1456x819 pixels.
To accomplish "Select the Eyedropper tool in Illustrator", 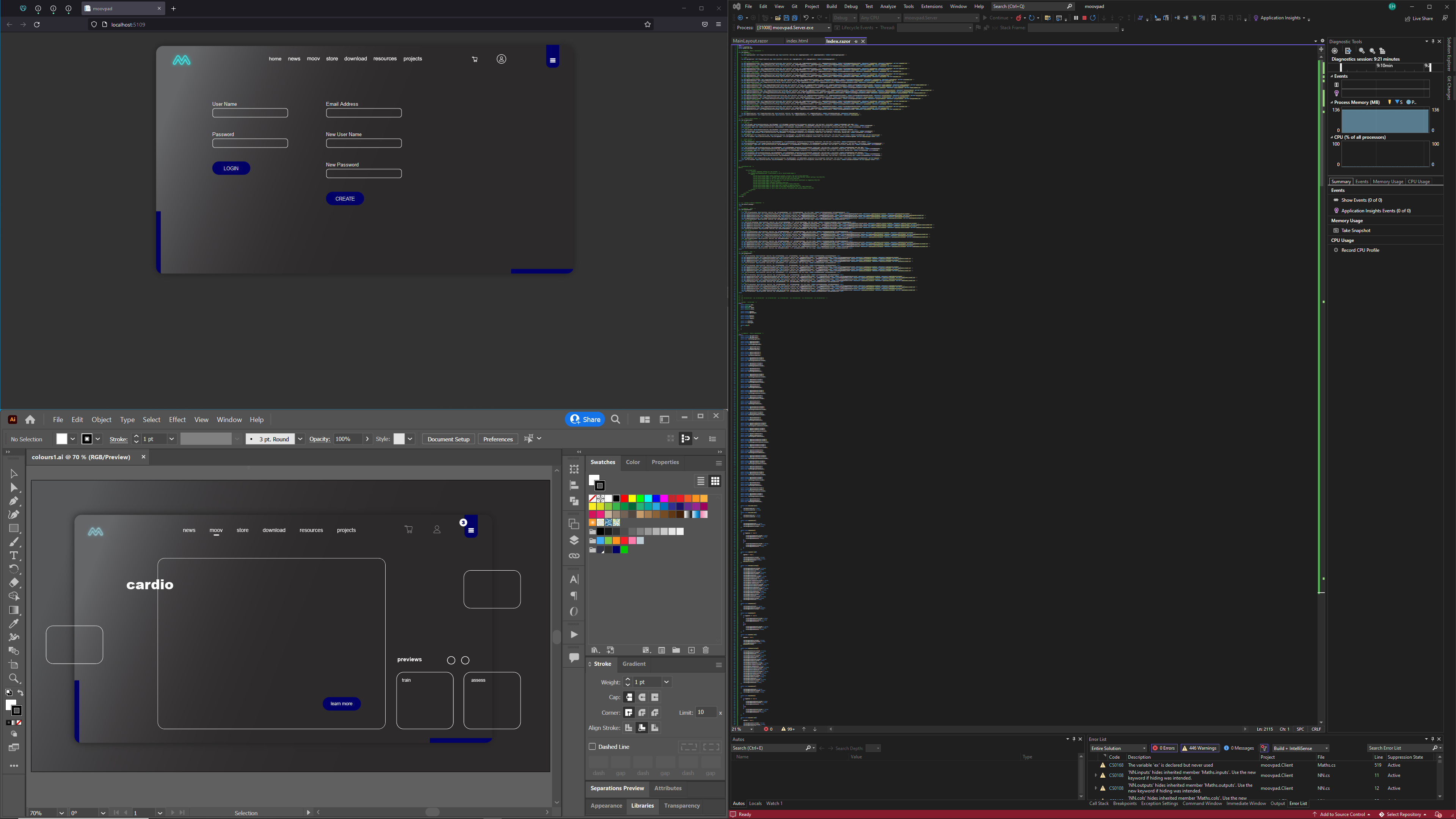I will point(14,623).
